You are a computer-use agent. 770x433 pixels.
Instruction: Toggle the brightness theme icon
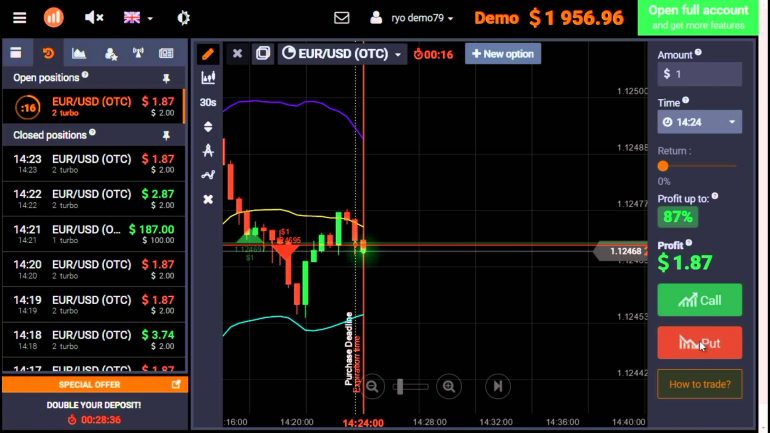click(x=183, y=18)
